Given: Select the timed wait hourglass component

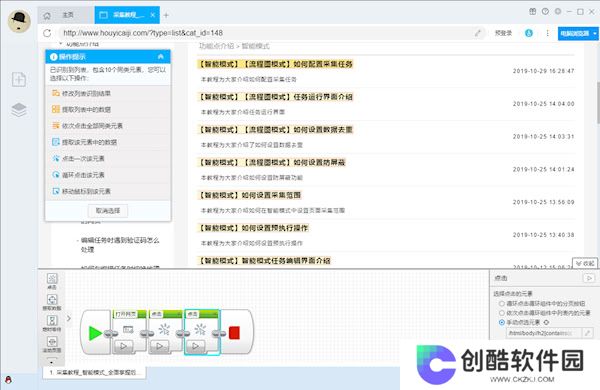Looking at the screenshot, I should pyautogui.click(x=52, y=323).
